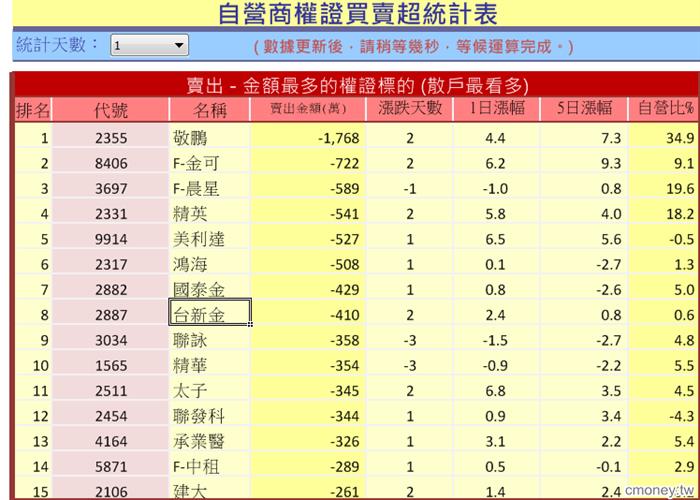Click the 漲跌天數 column header
700x500 pixels.
[409, 109]
